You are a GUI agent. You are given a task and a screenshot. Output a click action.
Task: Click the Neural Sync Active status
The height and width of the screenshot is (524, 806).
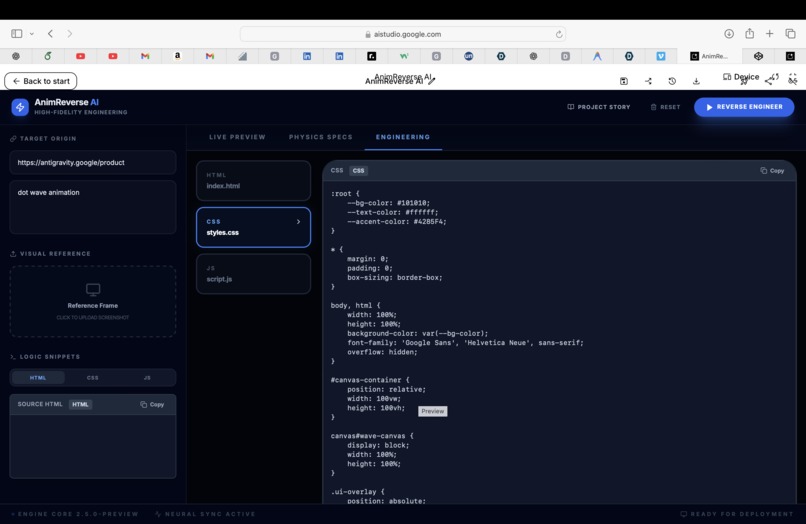[206, 514]
